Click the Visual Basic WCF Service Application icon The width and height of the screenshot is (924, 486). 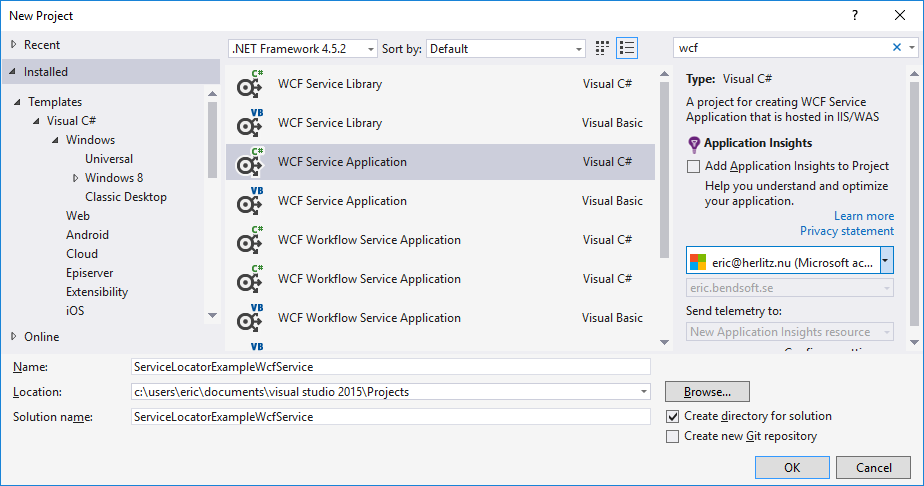[x=249, y=202]
